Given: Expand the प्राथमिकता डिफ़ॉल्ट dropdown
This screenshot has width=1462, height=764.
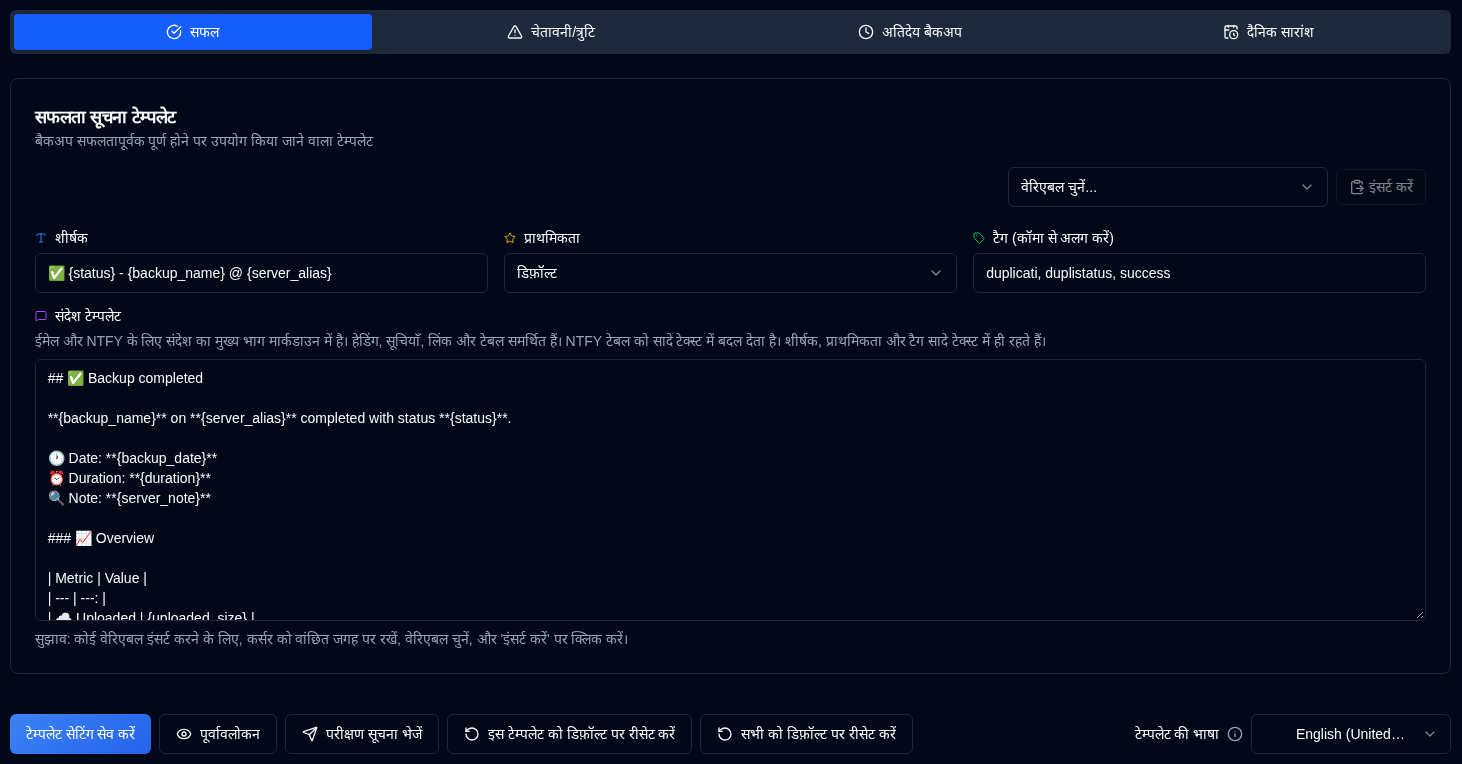Looking at the screenshot, I should click(730, 273).
